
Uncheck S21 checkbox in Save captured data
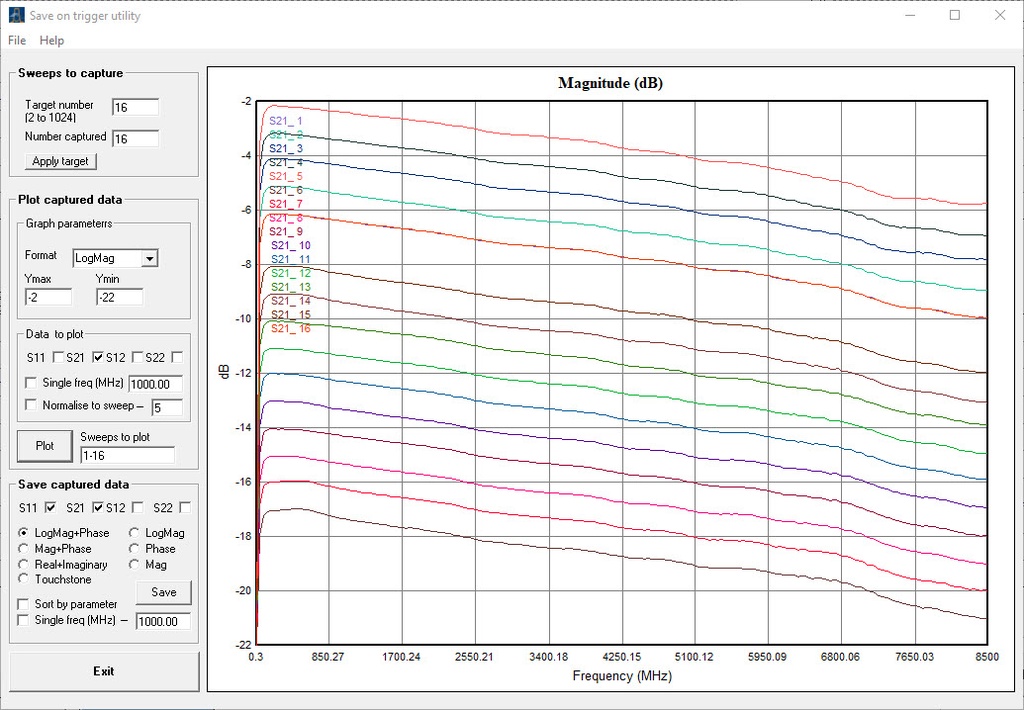98,508
